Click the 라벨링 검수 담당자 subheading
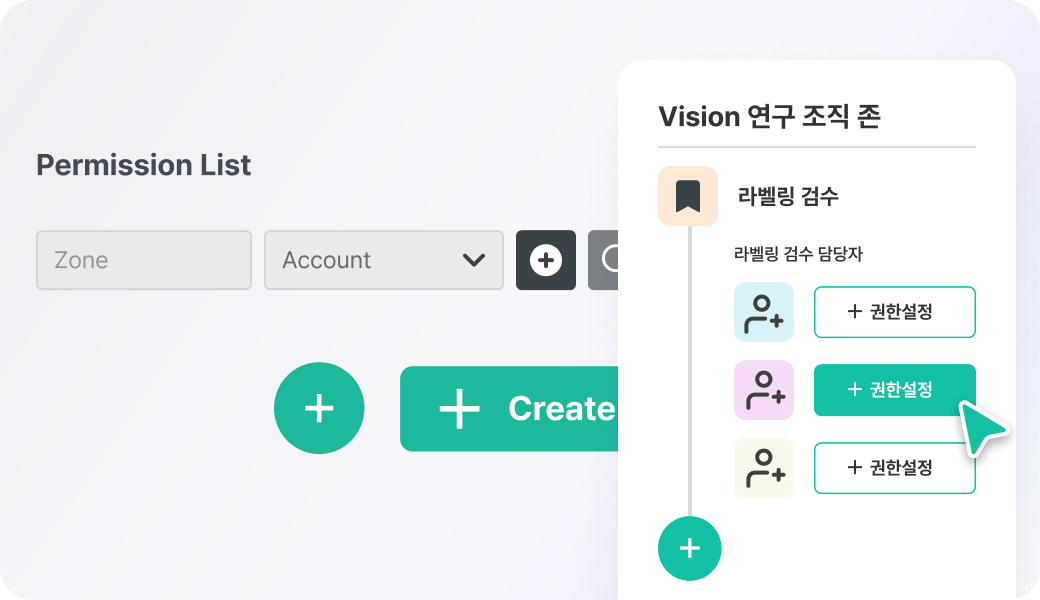Image resolution: width=1040 pixels, height=600 pixels. click(798, 254)
